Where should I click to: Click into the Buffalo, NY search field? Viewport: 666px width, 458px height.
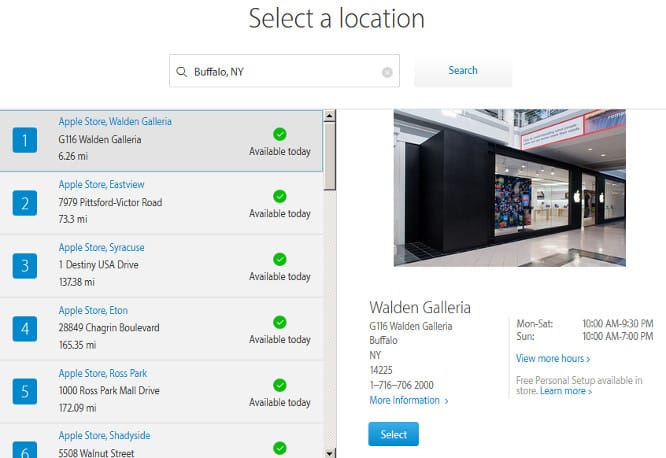pos(284,72)
